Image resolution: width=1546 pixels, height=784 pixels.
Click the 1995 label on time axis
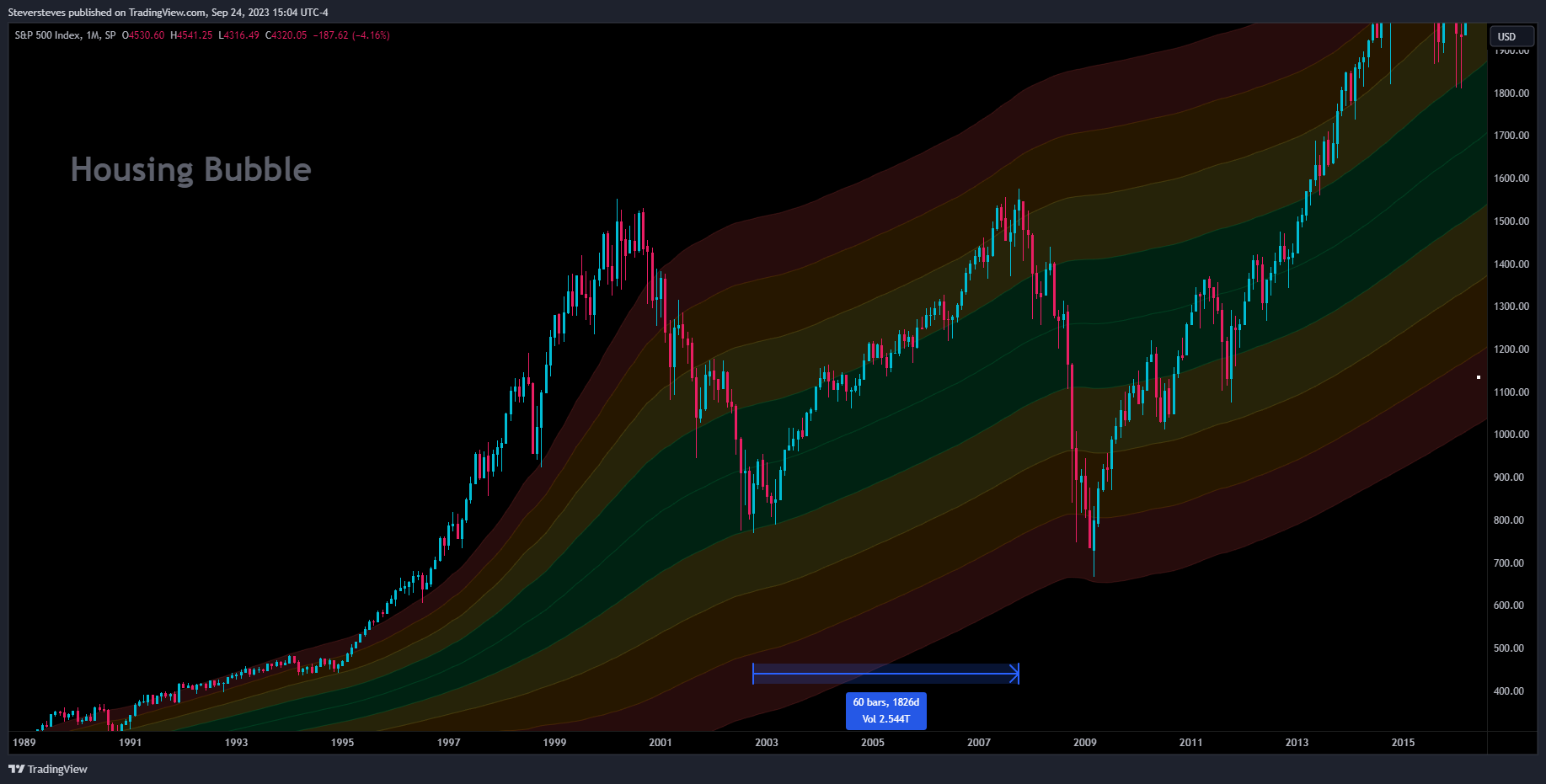343,743
